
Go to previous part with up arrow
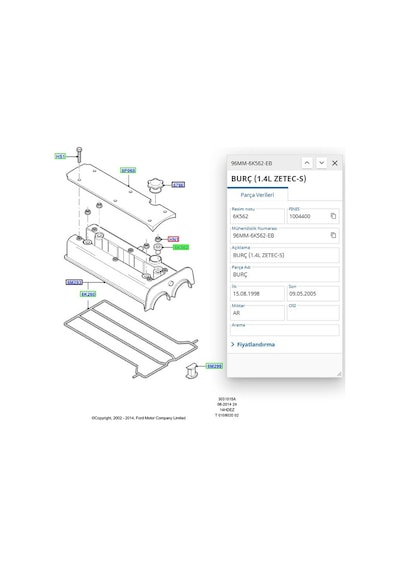tap(307, 163)
